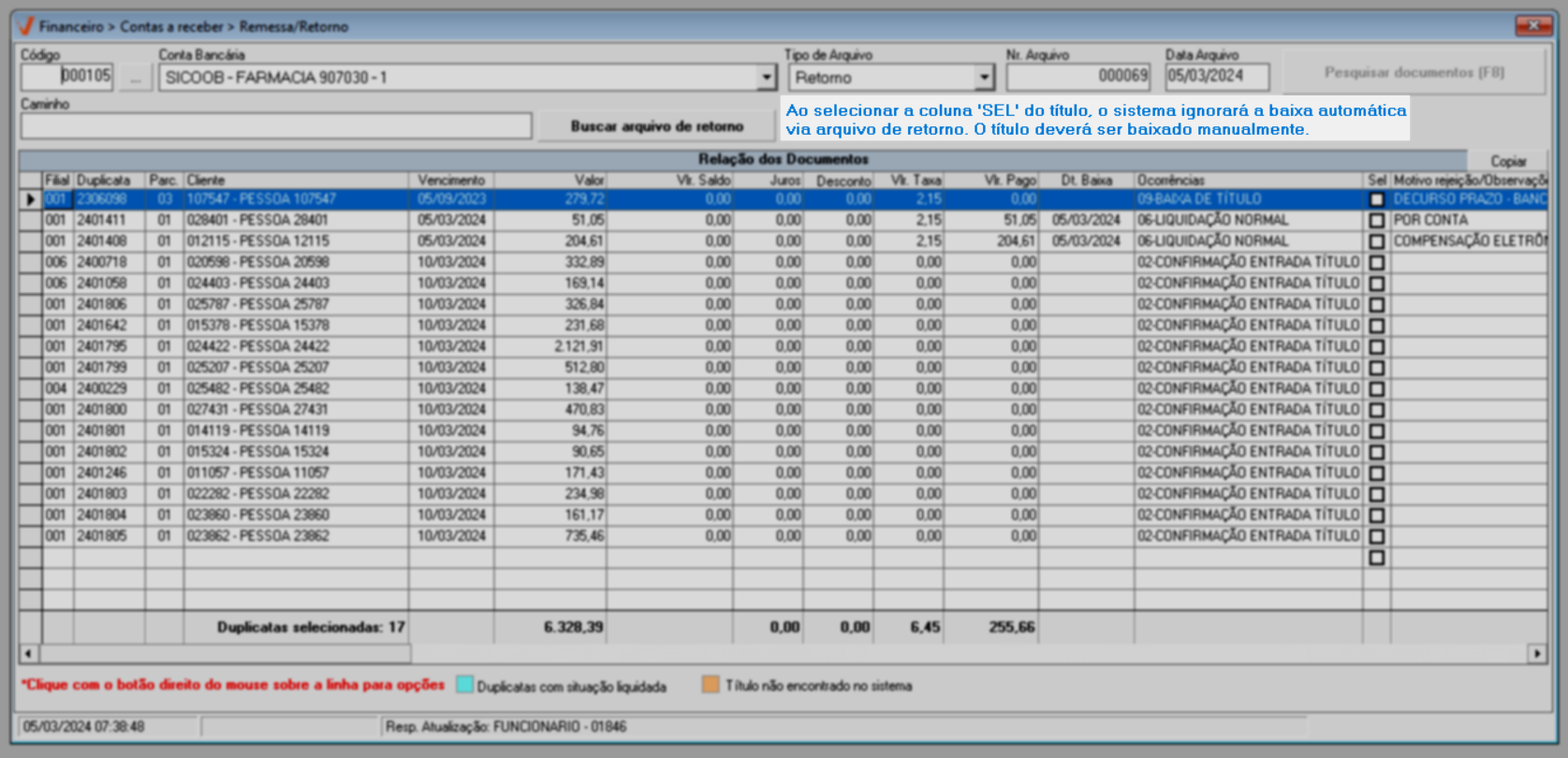Click the Copiar button
1568x758 pixels.
[x=1507, y=161]
